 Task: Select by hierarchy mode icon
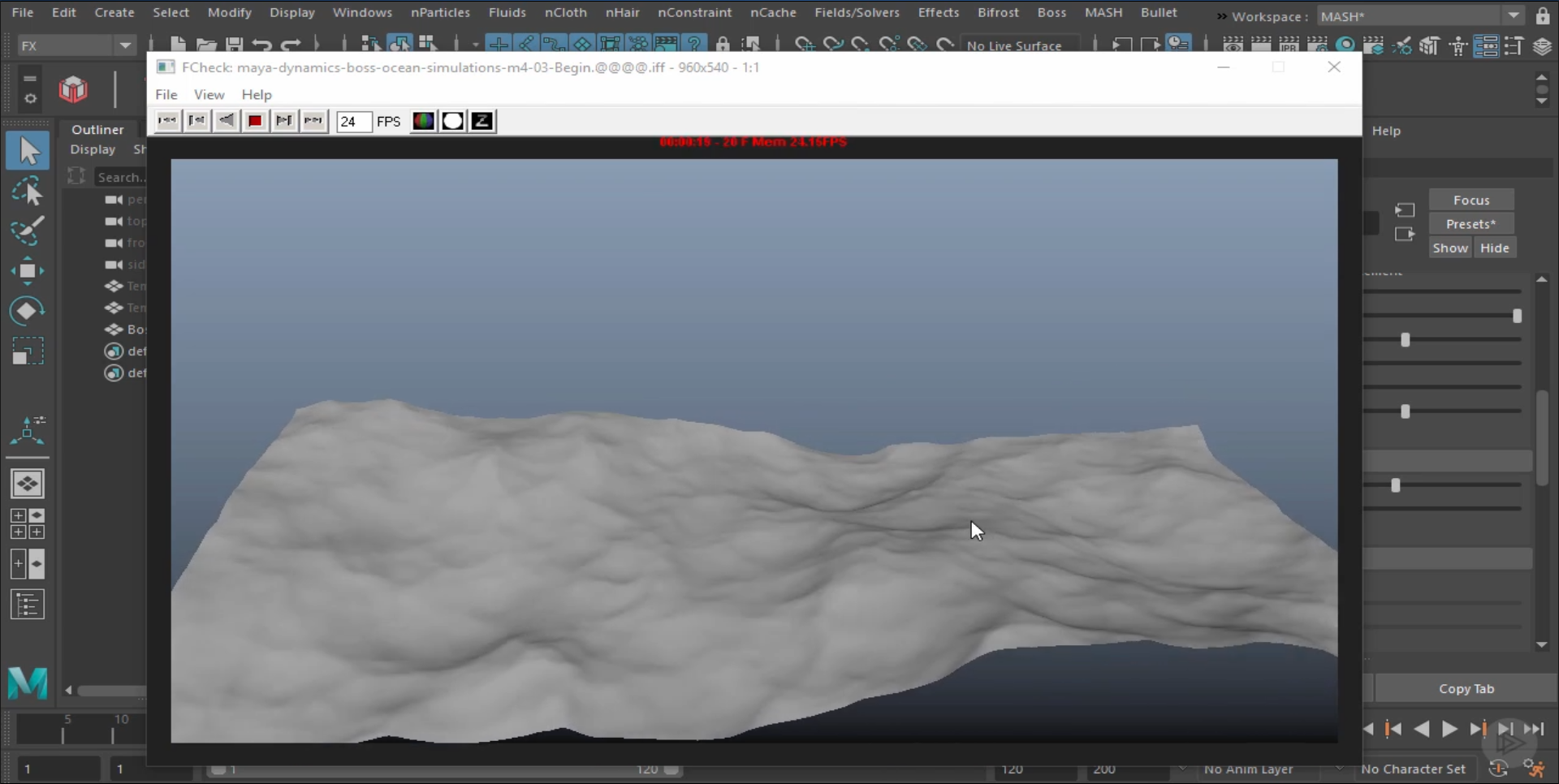[370, 44]
